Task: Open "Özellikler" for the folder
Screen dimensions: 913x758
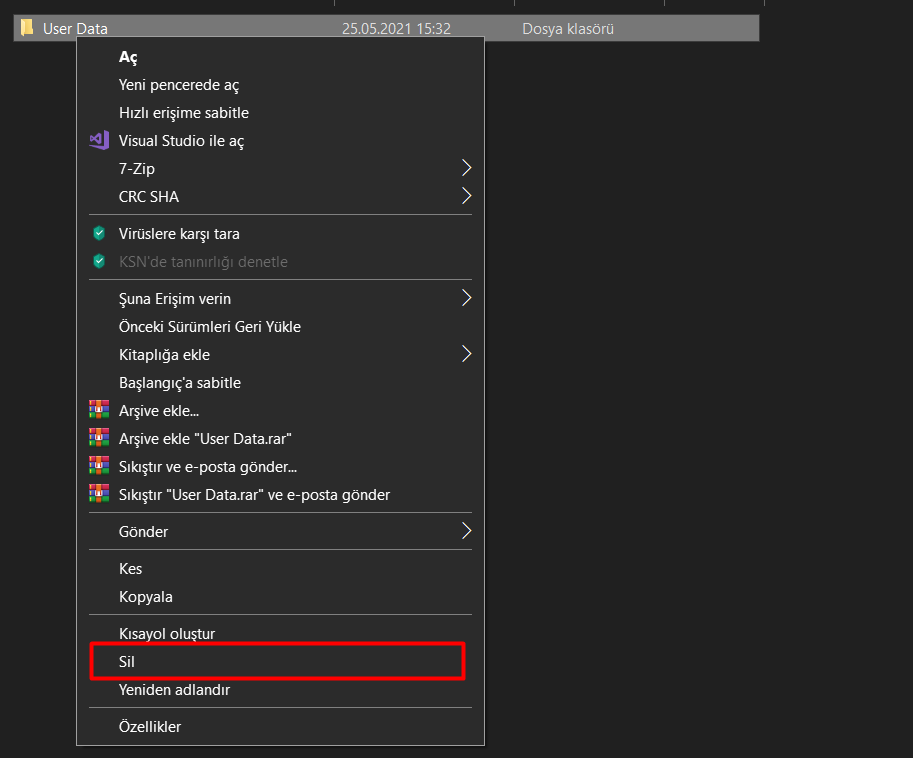Action: [150, 727]
